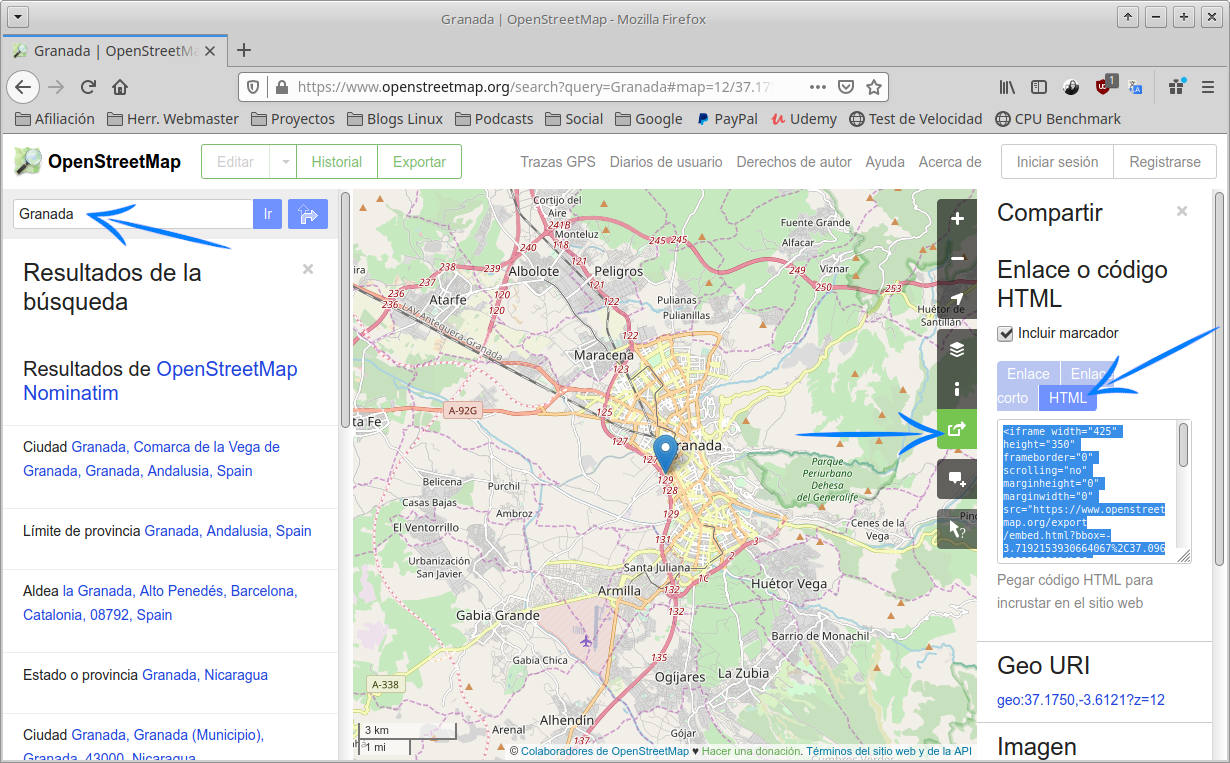Add a note to the map
Screen dimensions: 1230x763
click(957, 479)
